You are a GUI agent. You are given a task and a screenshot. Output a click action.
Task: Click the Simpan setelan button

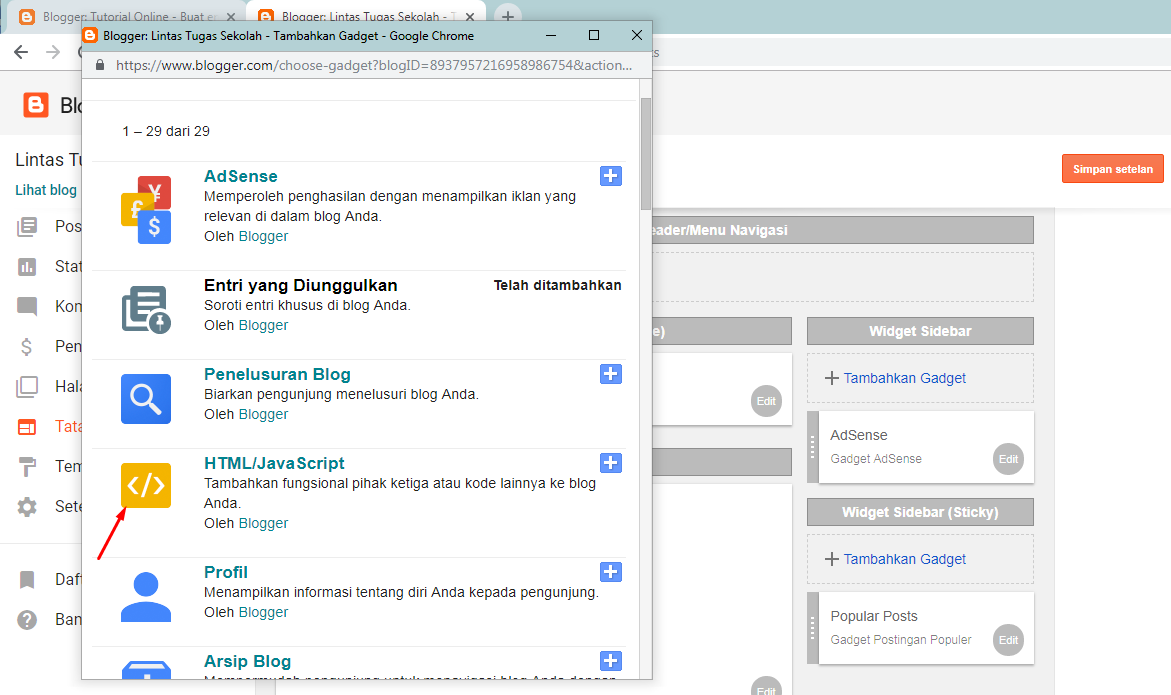pos(1113,169)
